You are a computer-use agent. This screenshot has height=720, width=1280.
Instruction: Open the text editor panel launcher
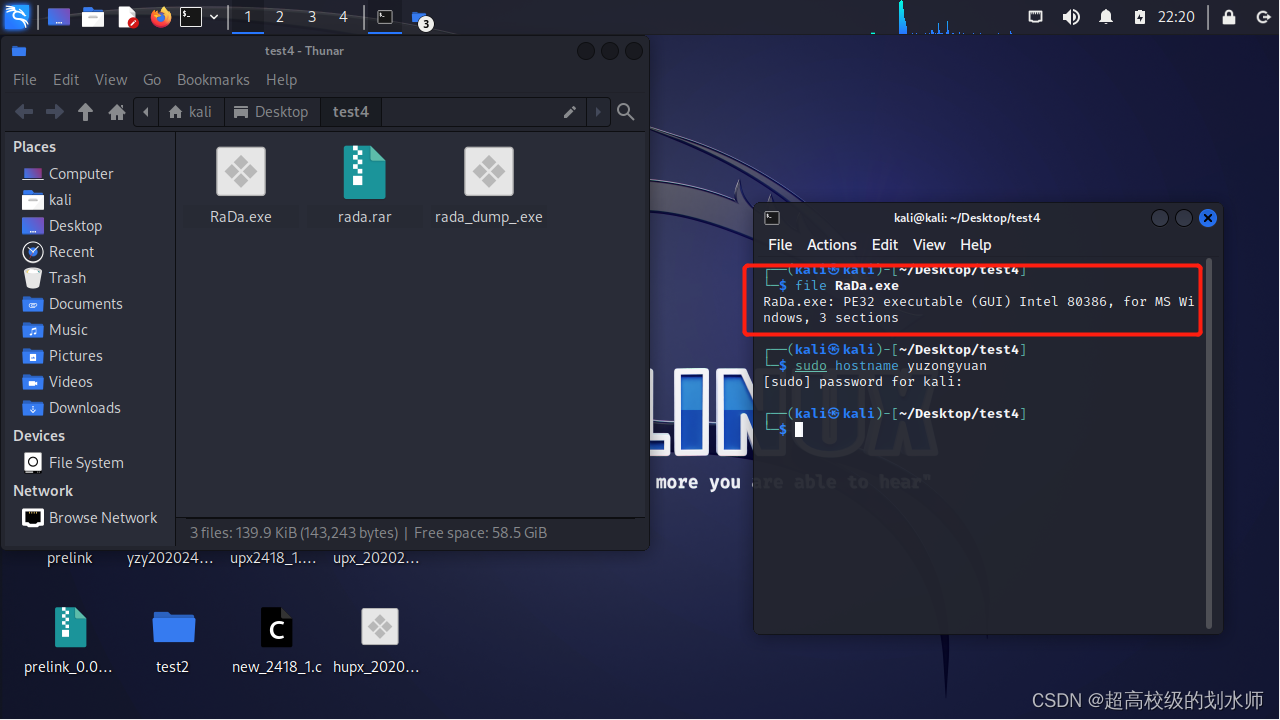[127, 17]
